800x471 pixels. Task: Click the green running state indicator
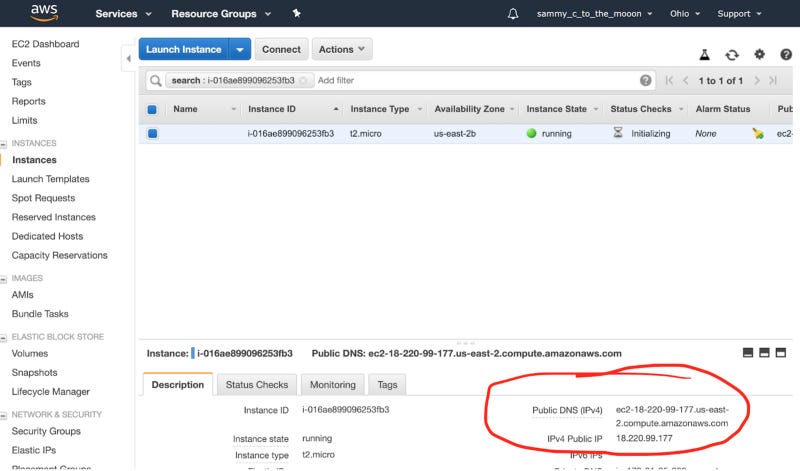pos(531,133)
